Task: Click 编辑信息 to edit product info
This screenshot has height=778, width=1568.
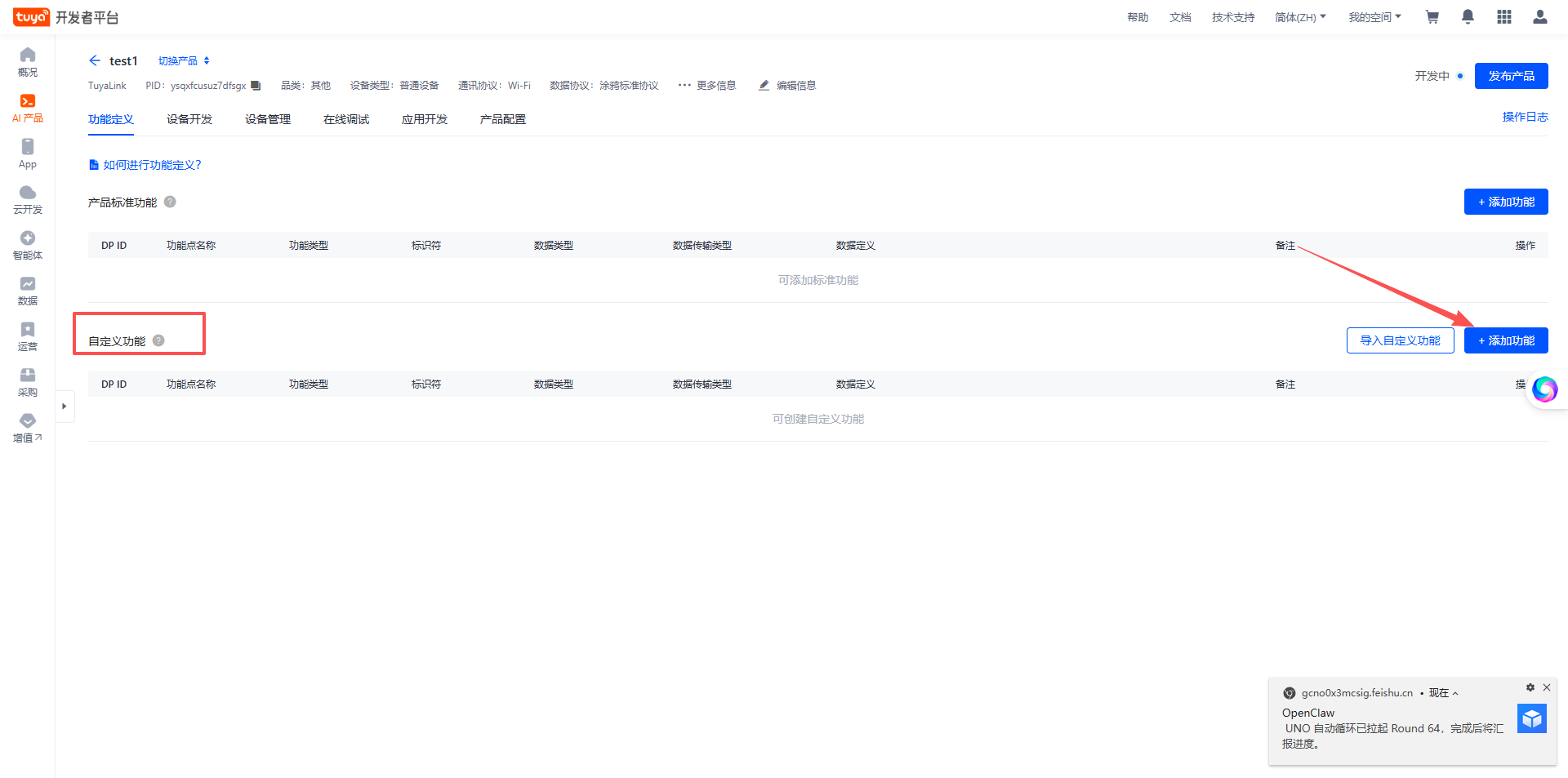Action: (787, 86)
